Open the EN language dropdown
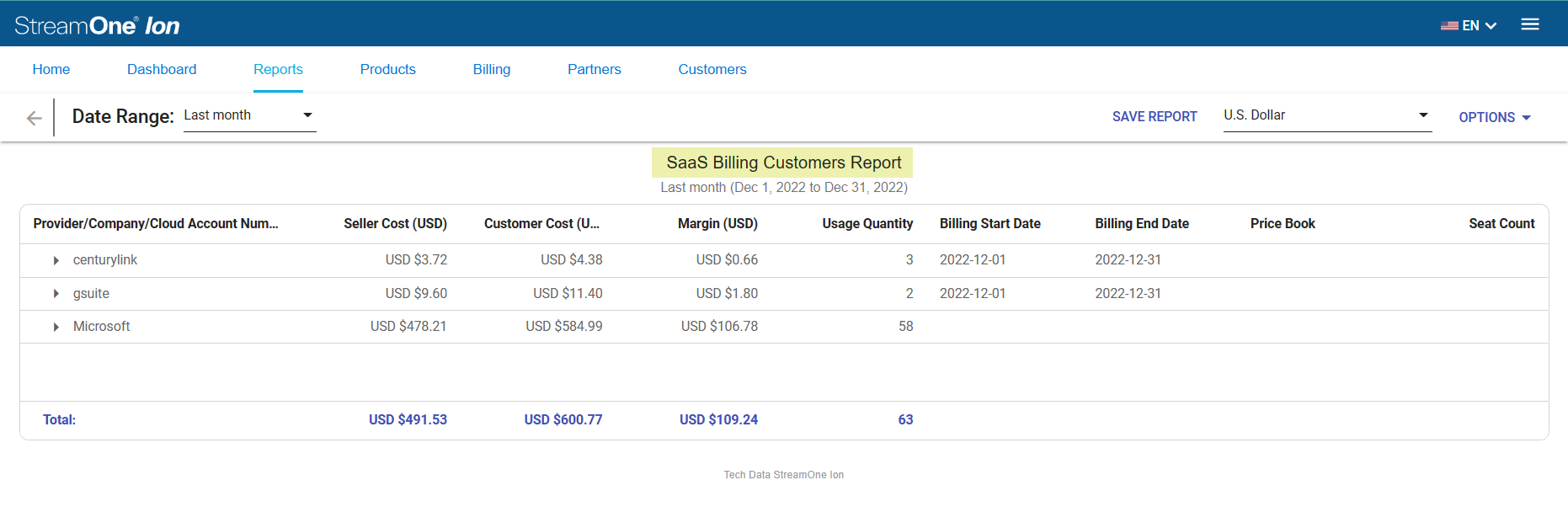Image resolution: width=1568 pixels, height=512 pixels. [x=1480, y=25]
